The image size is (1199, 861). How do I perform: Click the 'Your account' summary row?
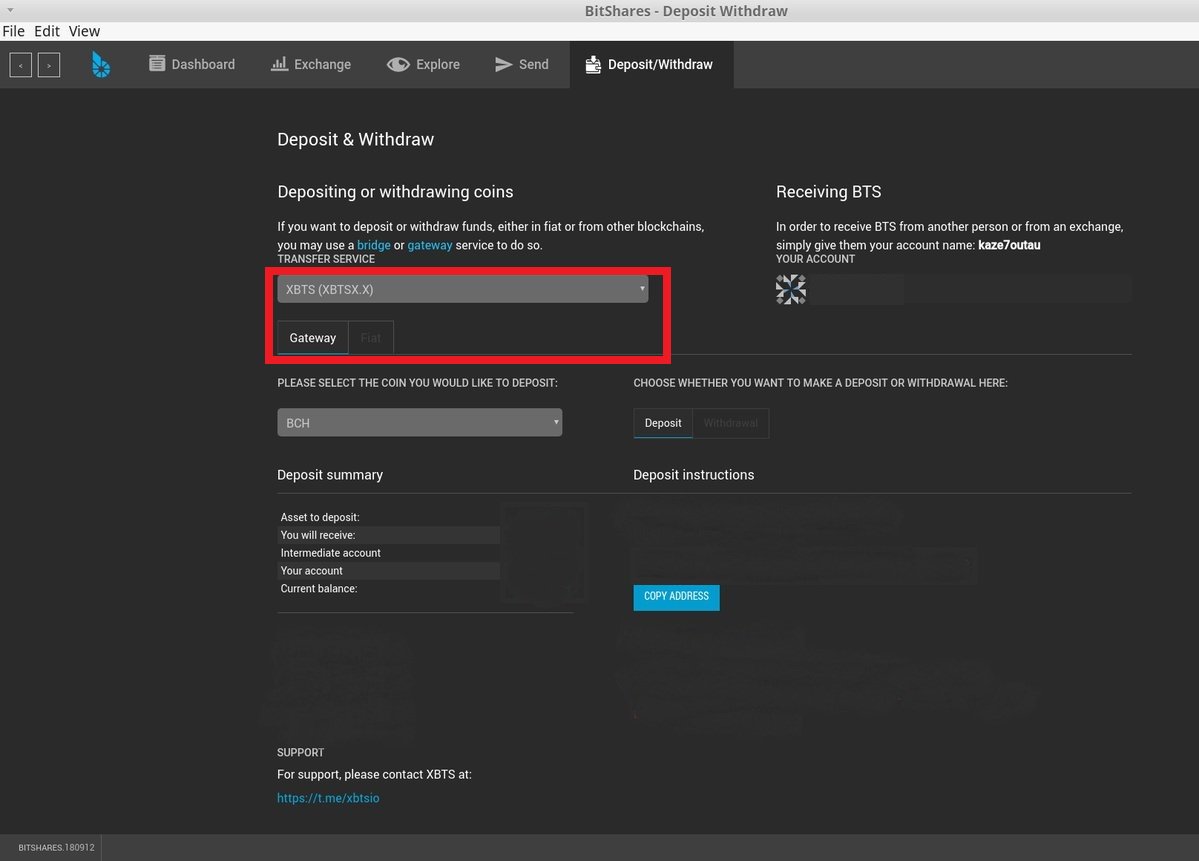tap(388, 570)
